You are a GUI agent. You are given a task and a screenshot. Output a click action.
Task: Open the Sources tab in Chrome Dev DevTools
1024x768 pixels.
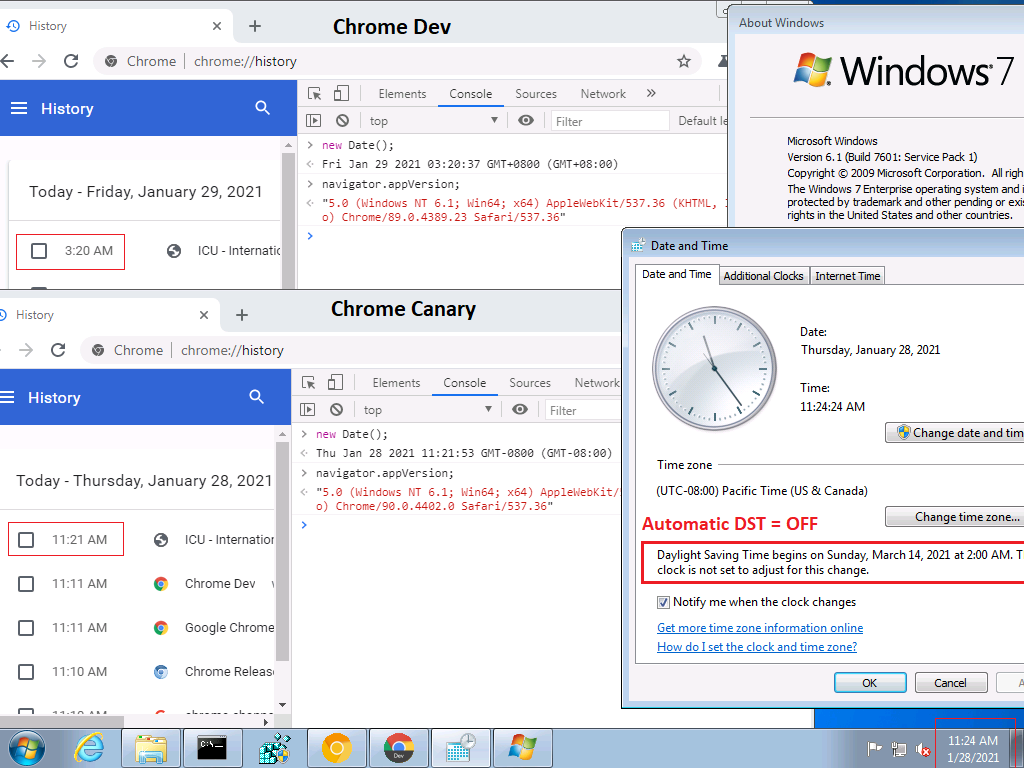[536, 94]
